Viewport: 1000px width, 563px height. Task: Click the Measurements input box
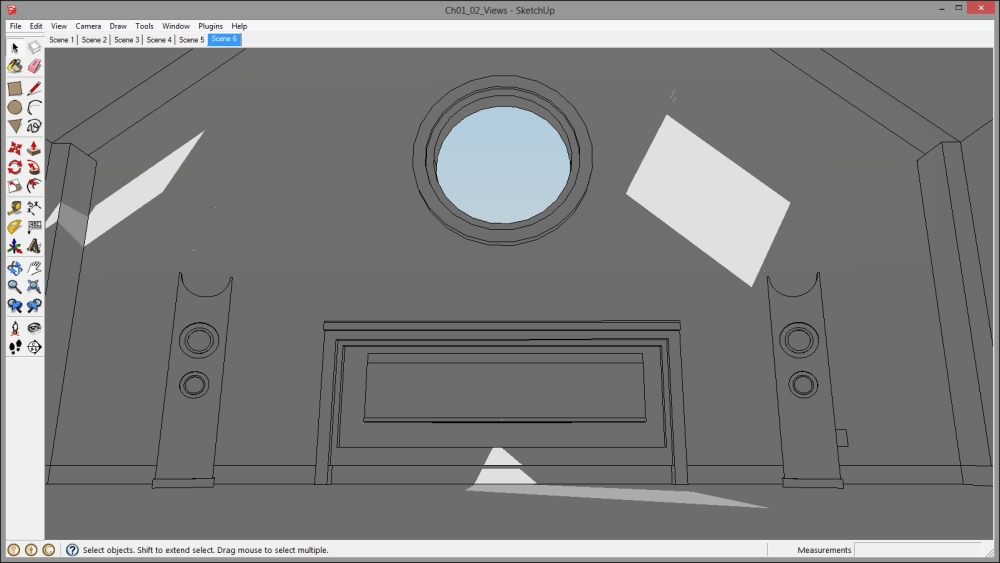pos(917,550)
